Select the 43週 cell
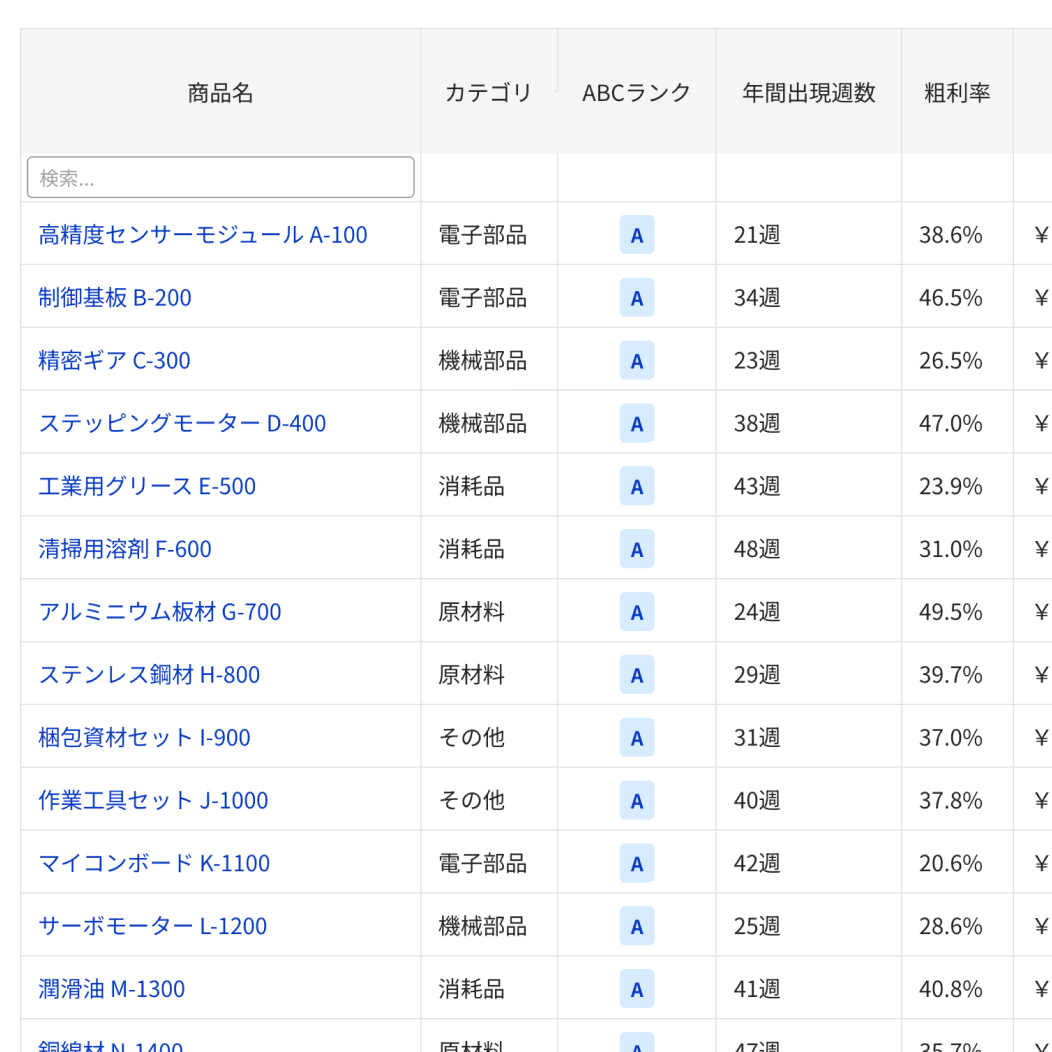Screen dimensions: 1052x1052 [808, 486]
